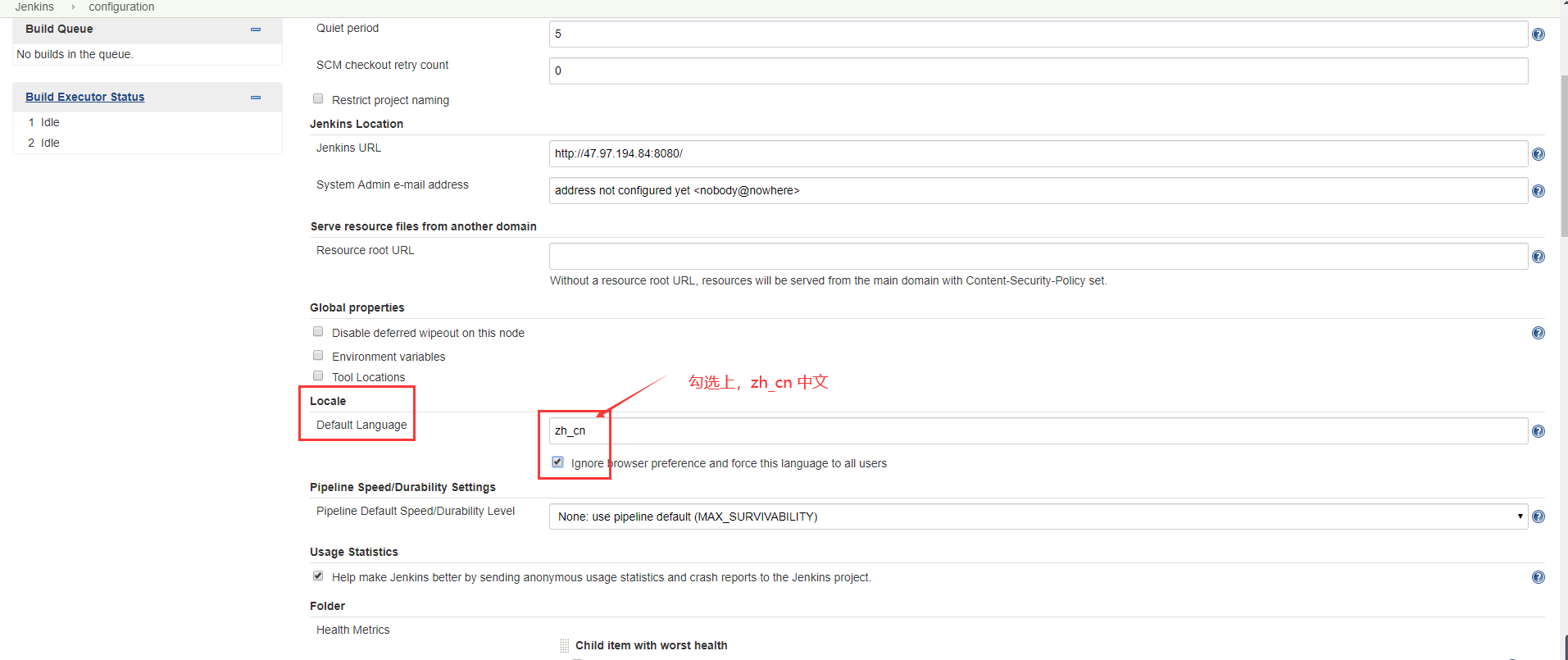Open Pipeline Default Speed/Durability Level dropdown

point(1039,517)
